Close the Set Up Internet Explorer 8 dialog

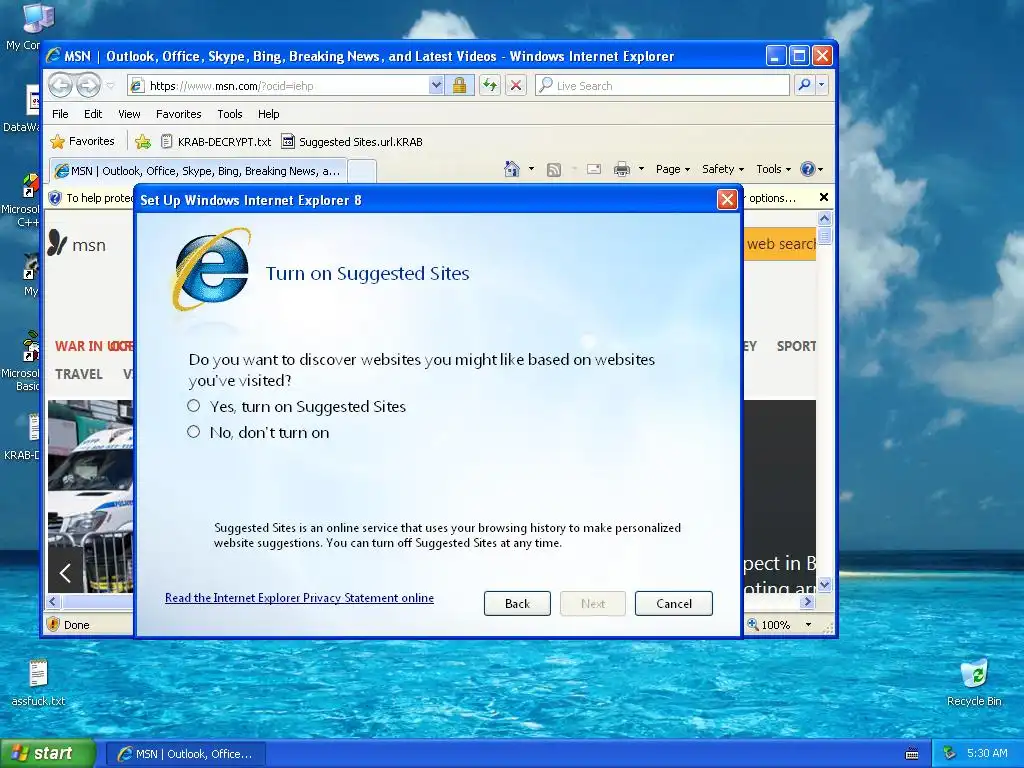tap(727, 199)
